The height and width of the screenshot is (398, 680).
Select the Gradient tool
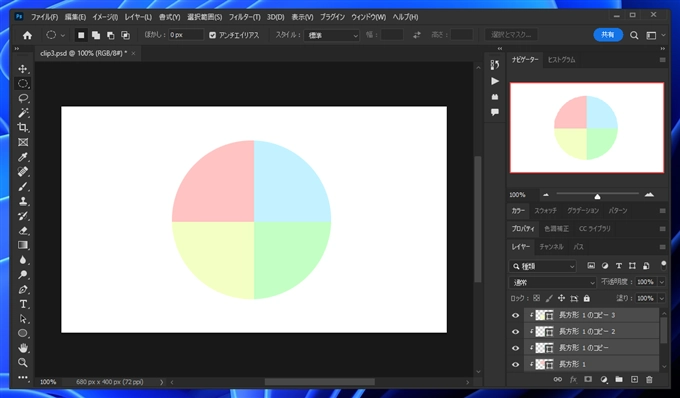click(23, 245)
